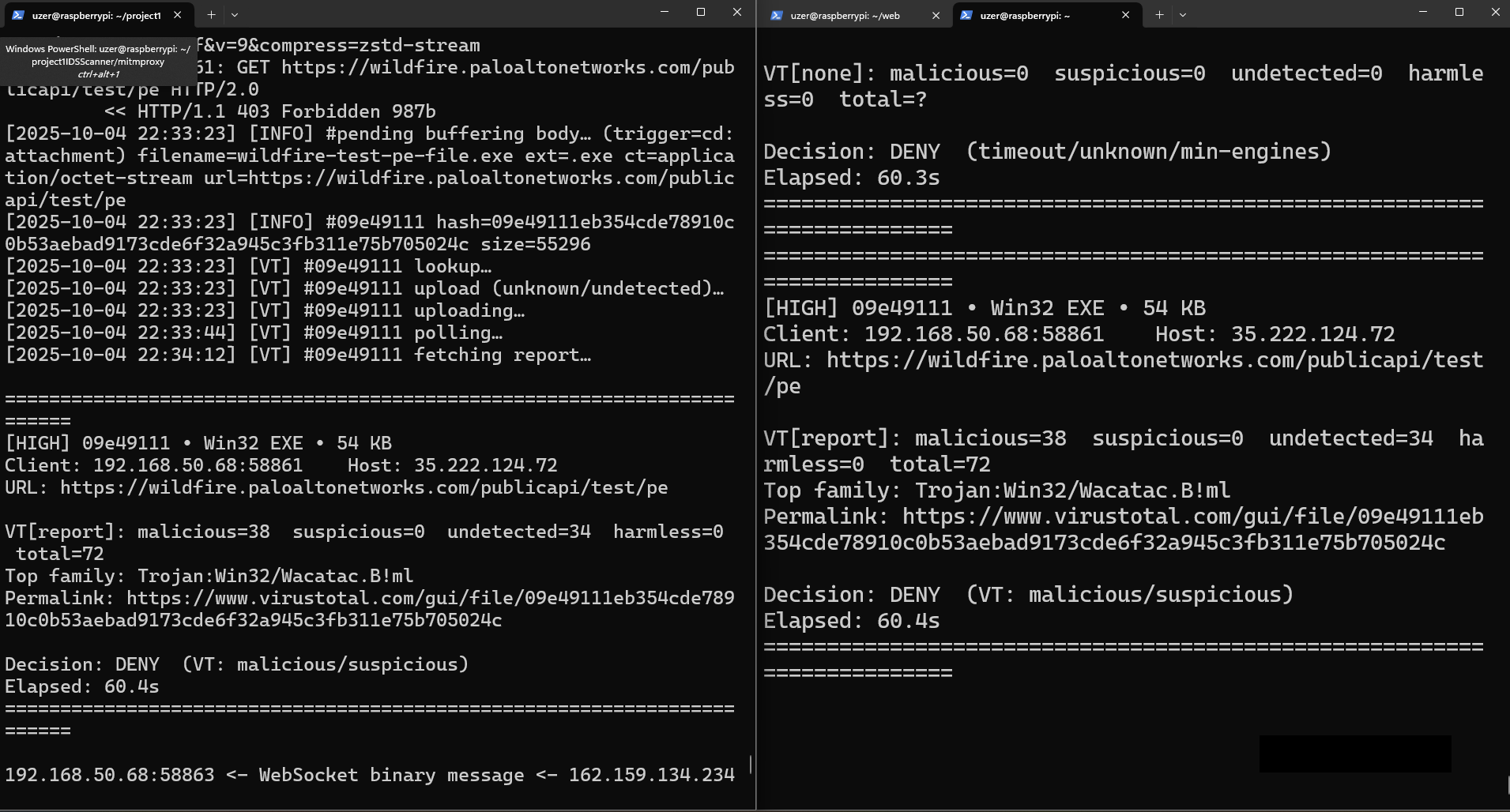Image resolution: width=1510 pixels, height=812 pixels.
Task: Maximize the right terminal window
Action: pyautogui.click(x=1461, y=12)
